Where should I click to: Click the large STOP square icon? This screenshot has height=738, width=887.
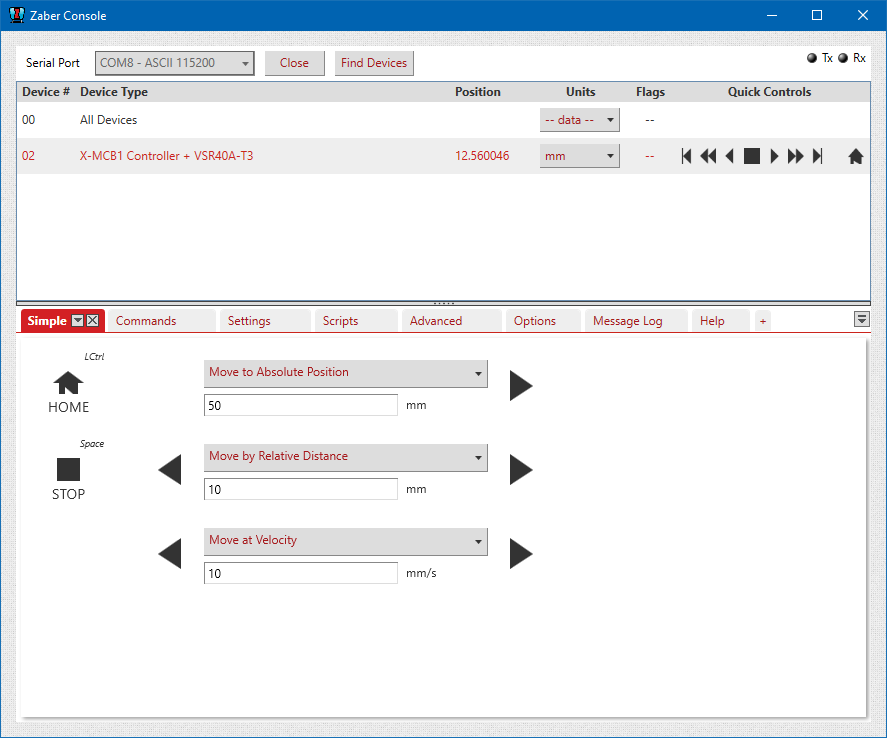click(x=68, y=469)
